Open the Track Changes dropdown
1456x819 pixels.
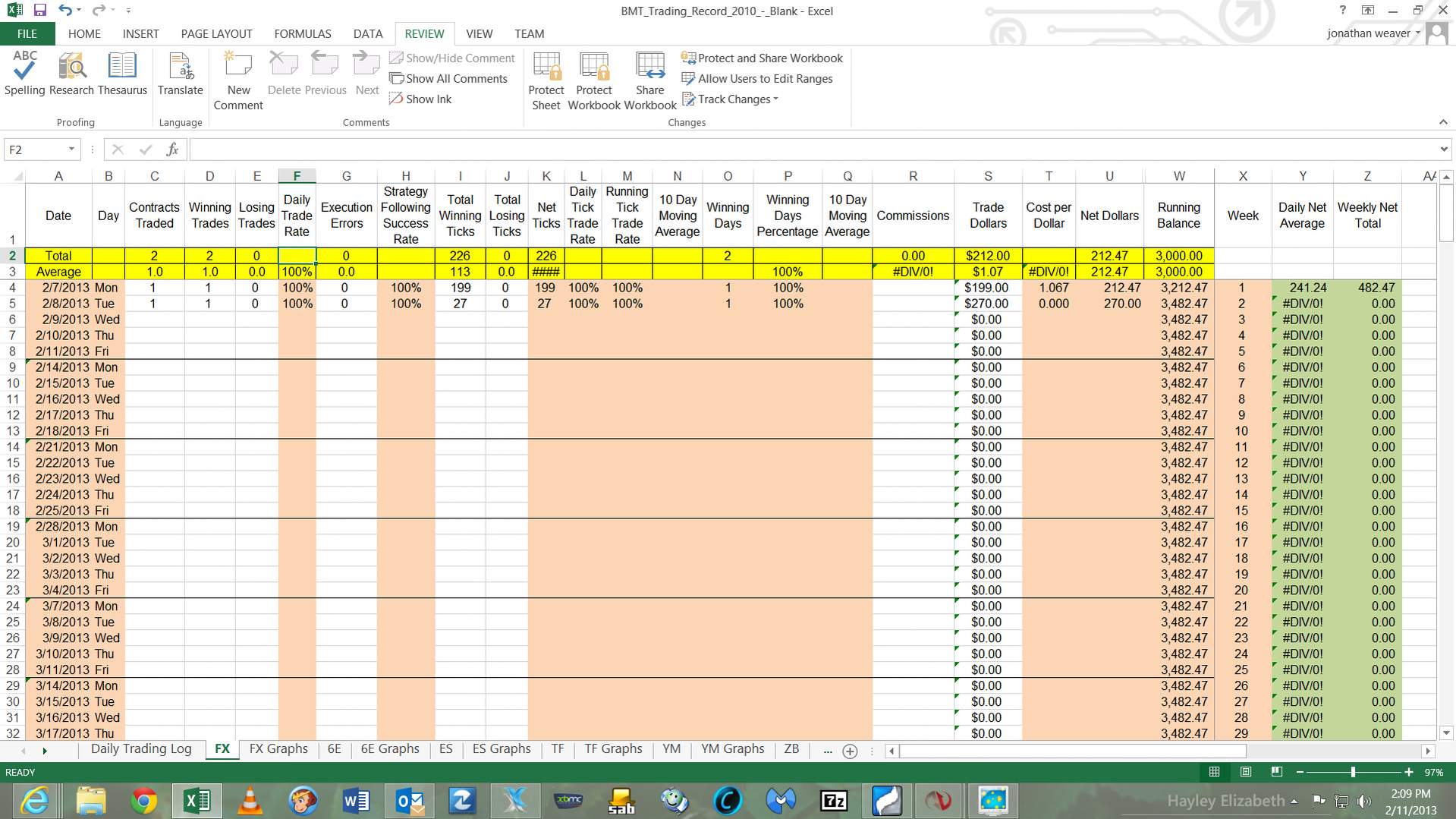click(x=731, y=99)
